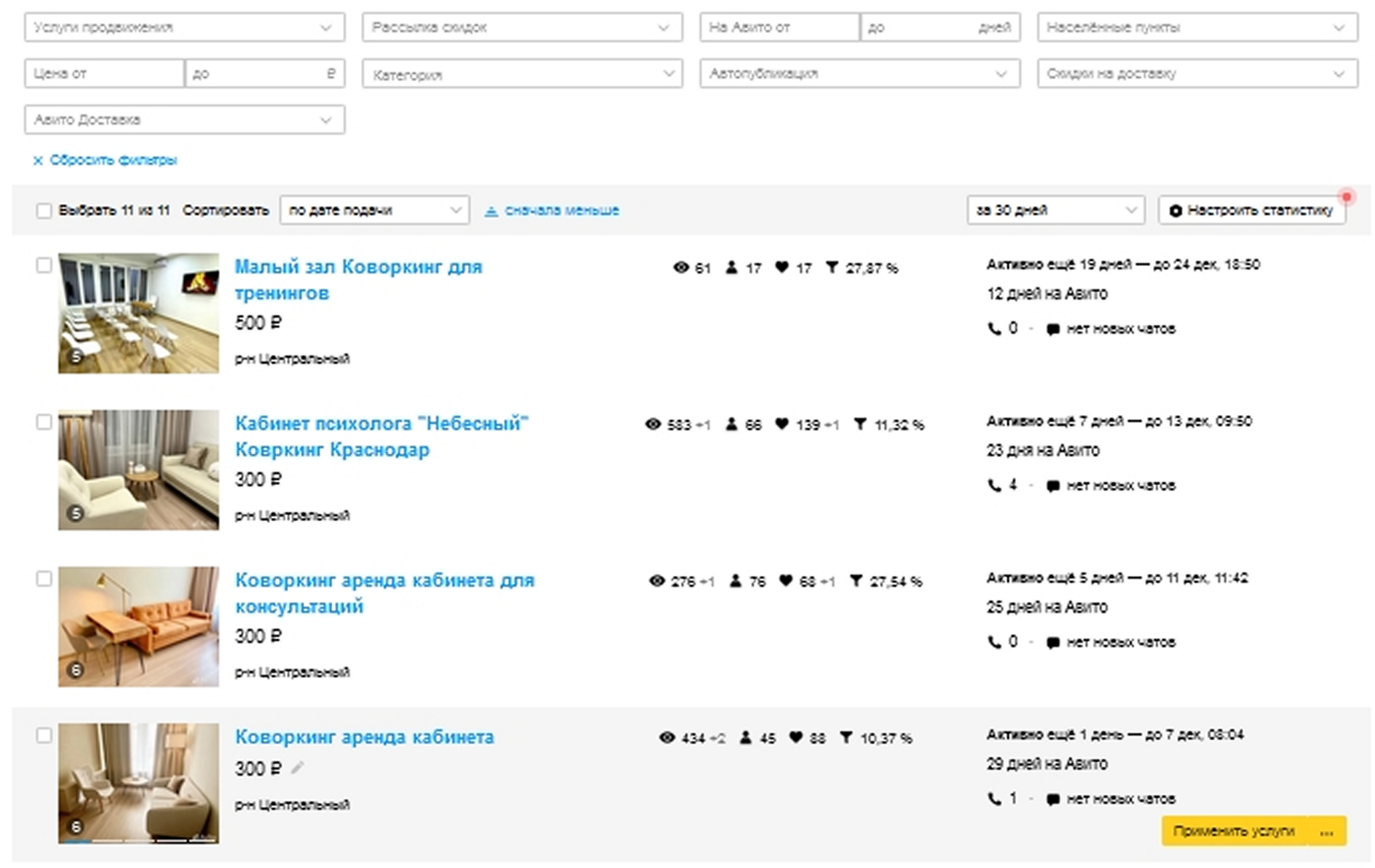The width and height of the screenshot is (1375, 868).
Task: Open the Кабинет психолога listing thumbnail
Action: (x=138, y=470)
